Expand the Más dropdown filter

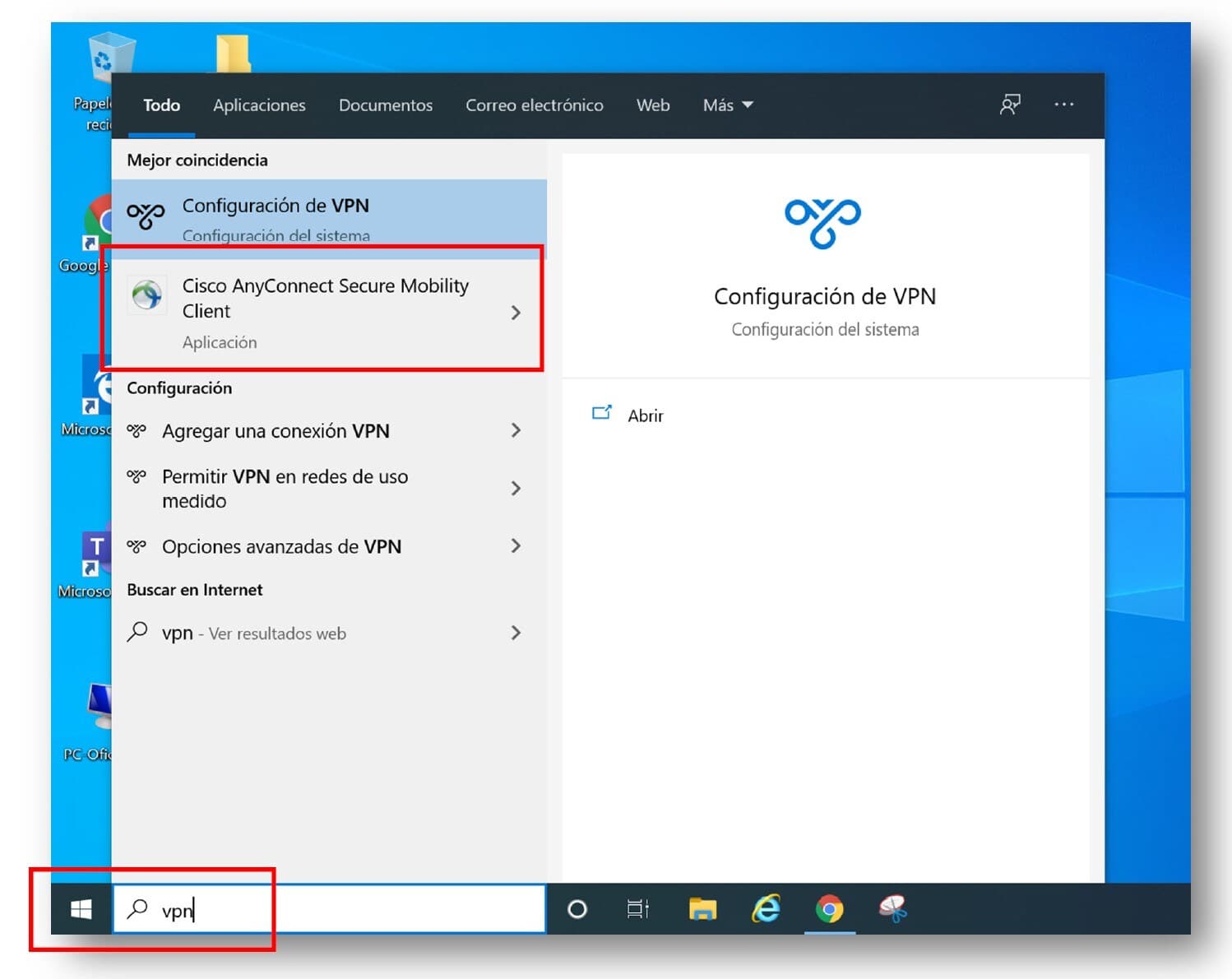coord(727,105)
